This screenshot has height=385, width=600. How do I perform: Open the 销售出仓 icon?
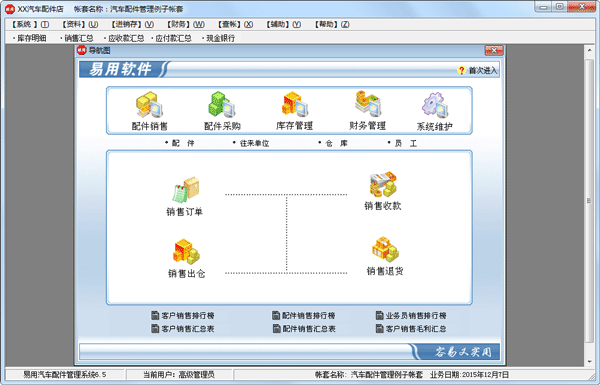pyautogui.click(x=186, y=252)
